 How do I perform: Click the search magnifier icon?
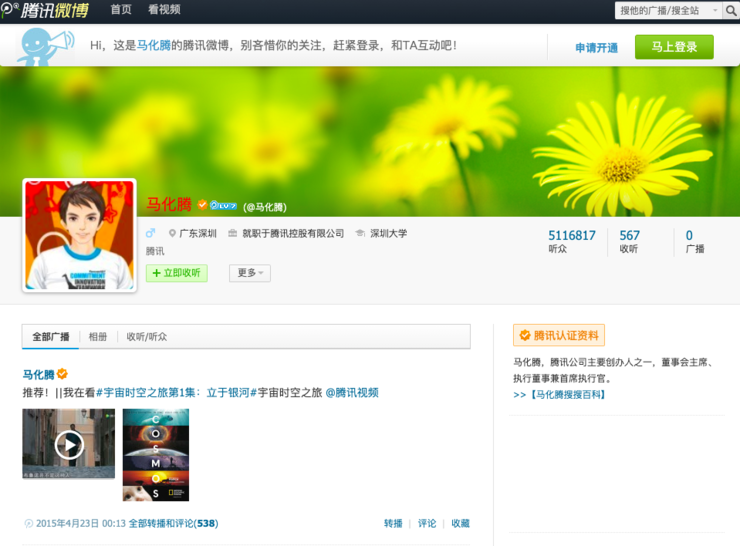point(731,10)
